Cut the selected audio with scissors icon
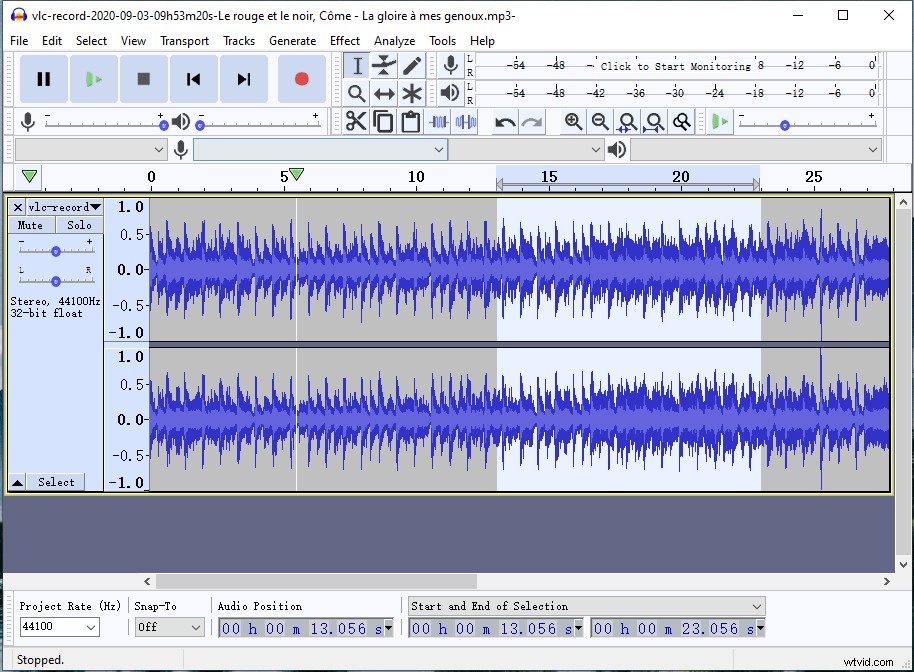Screen dimensions: 914x672 click(355, 121)
